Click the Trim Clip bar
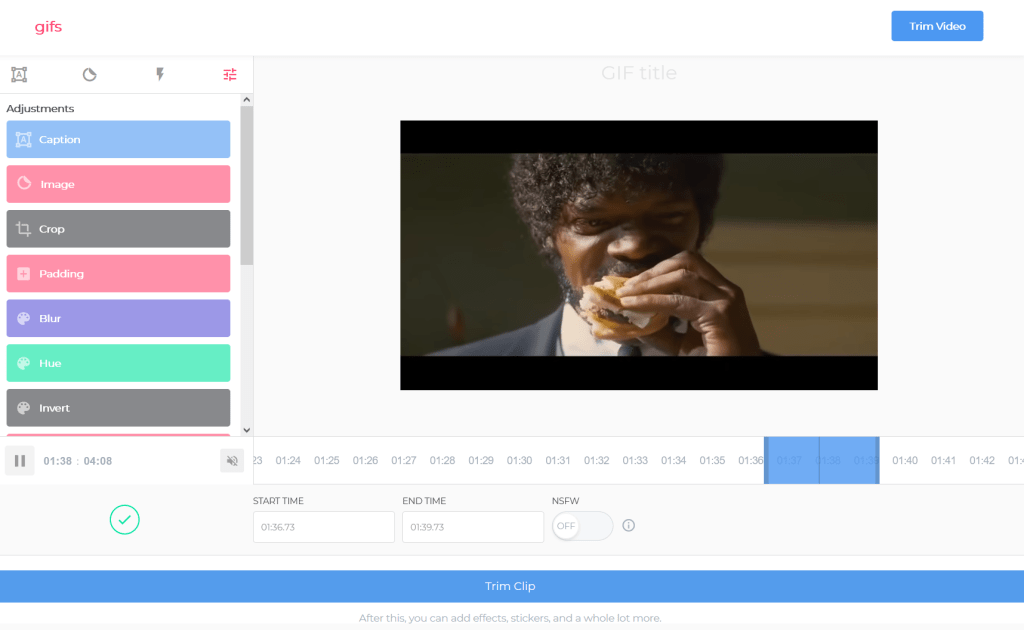The image size is (1024, 630). (512, 586)
